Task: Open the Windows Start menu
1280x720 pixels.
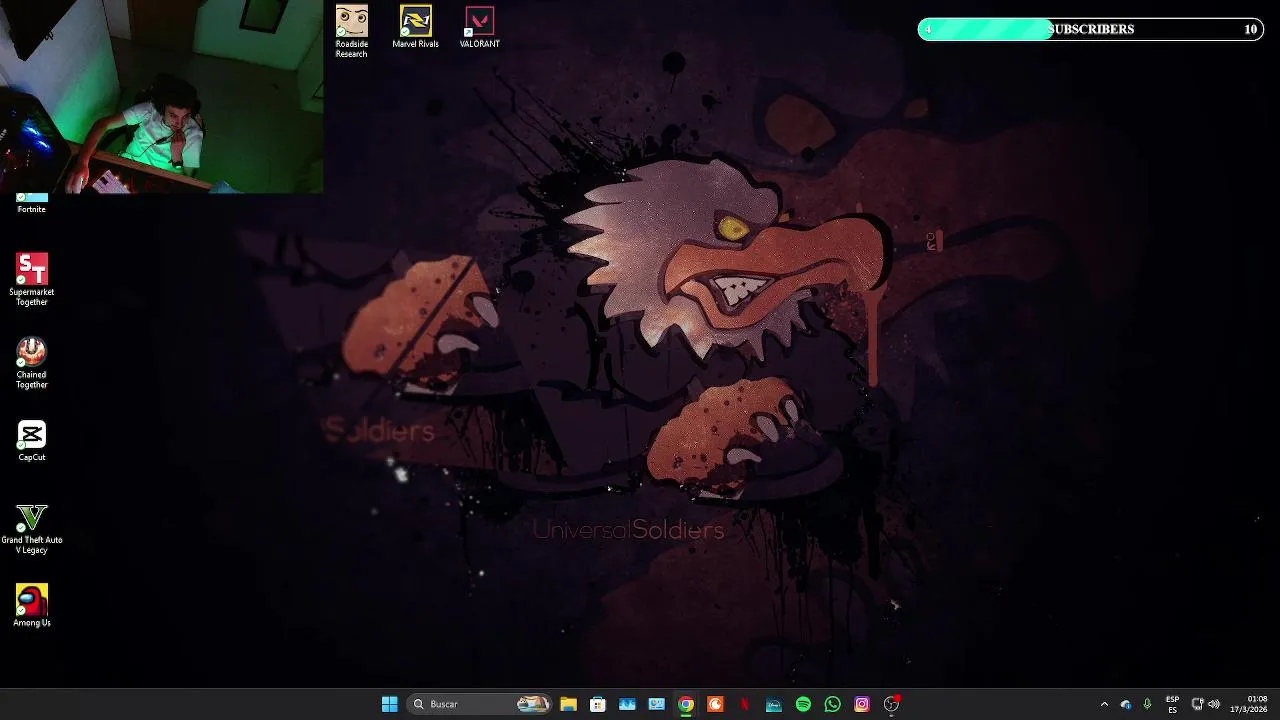Action: point(389,704)
